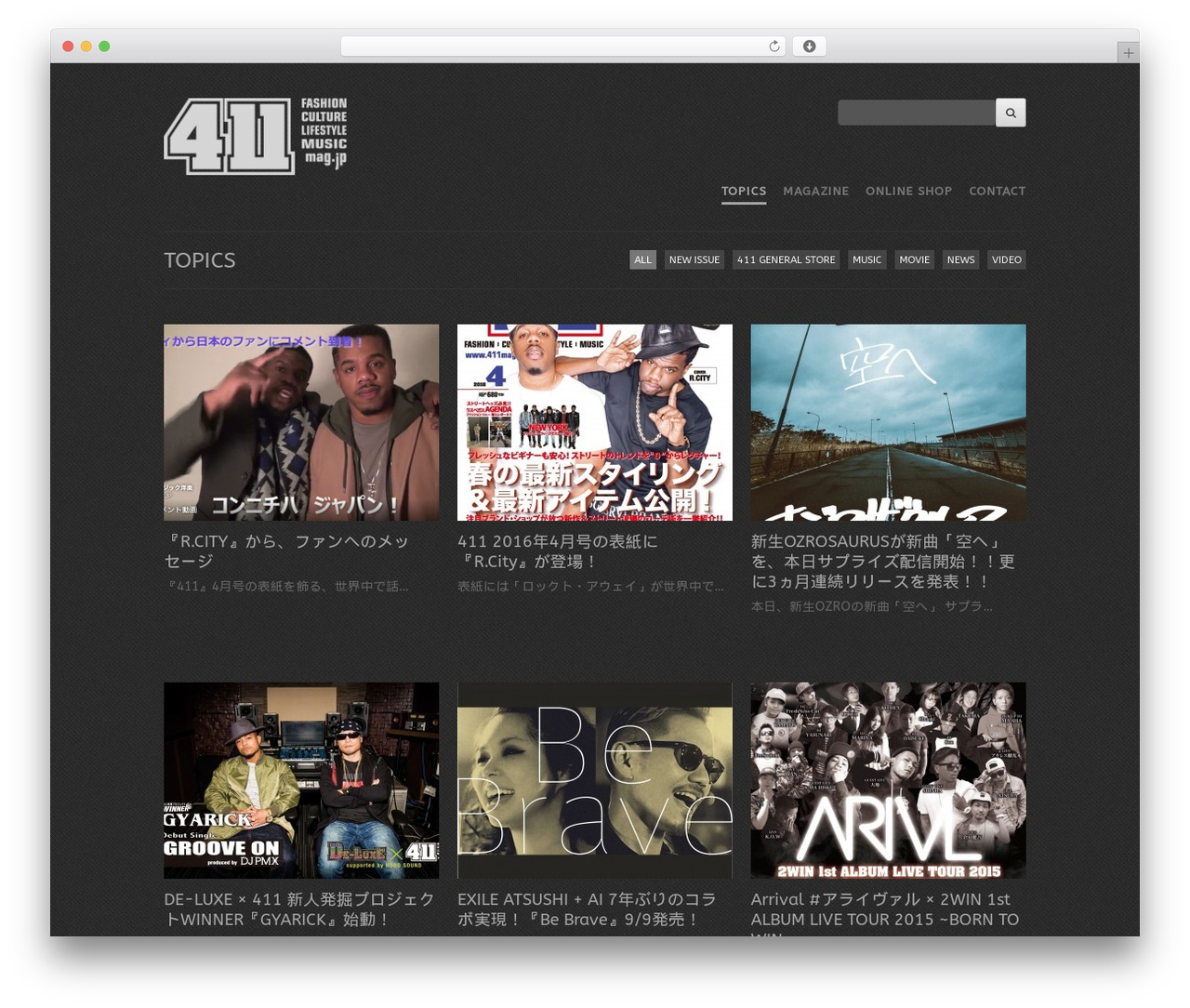The width and height of the screenshot is (1190, 1008).
Task: Open article 『R.CITY』から、ファンへのメッセージ
Action: pyautogui.click(x=286, y=551)
